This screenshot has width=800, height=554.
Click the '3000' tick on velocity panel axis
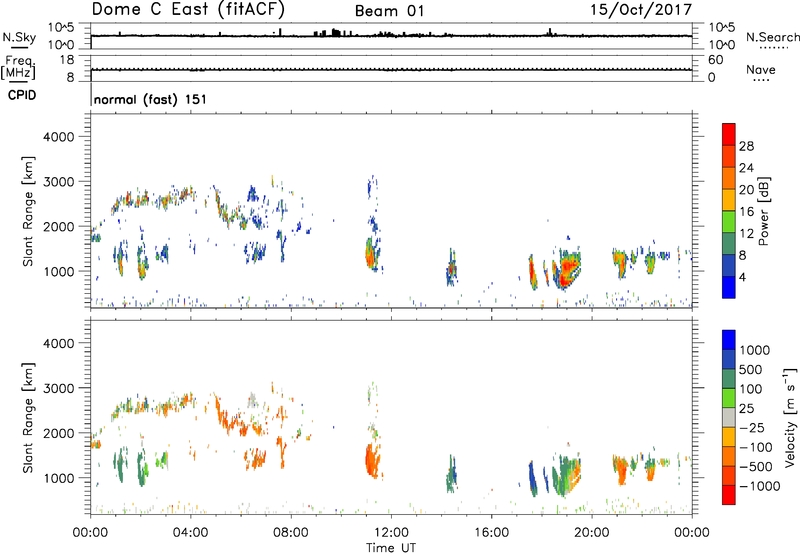point(59,388)
